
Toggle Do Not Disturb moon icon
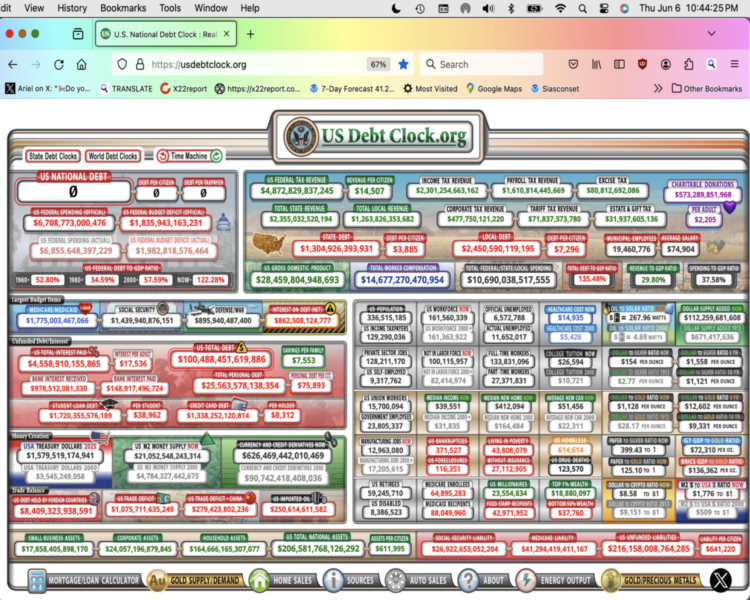coord(396,8)
